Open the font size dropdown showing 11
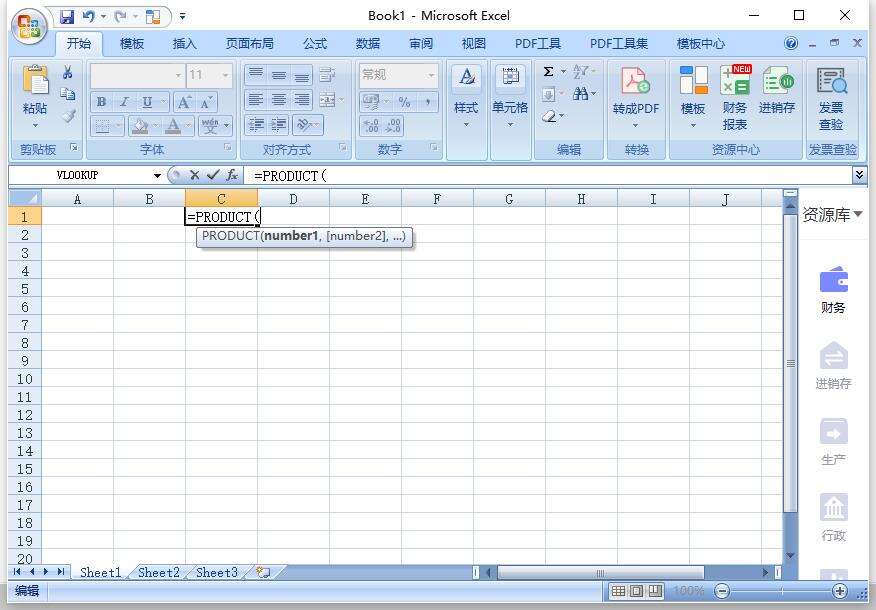The width and height of the screenshot is (876, 610). [225, 75]
